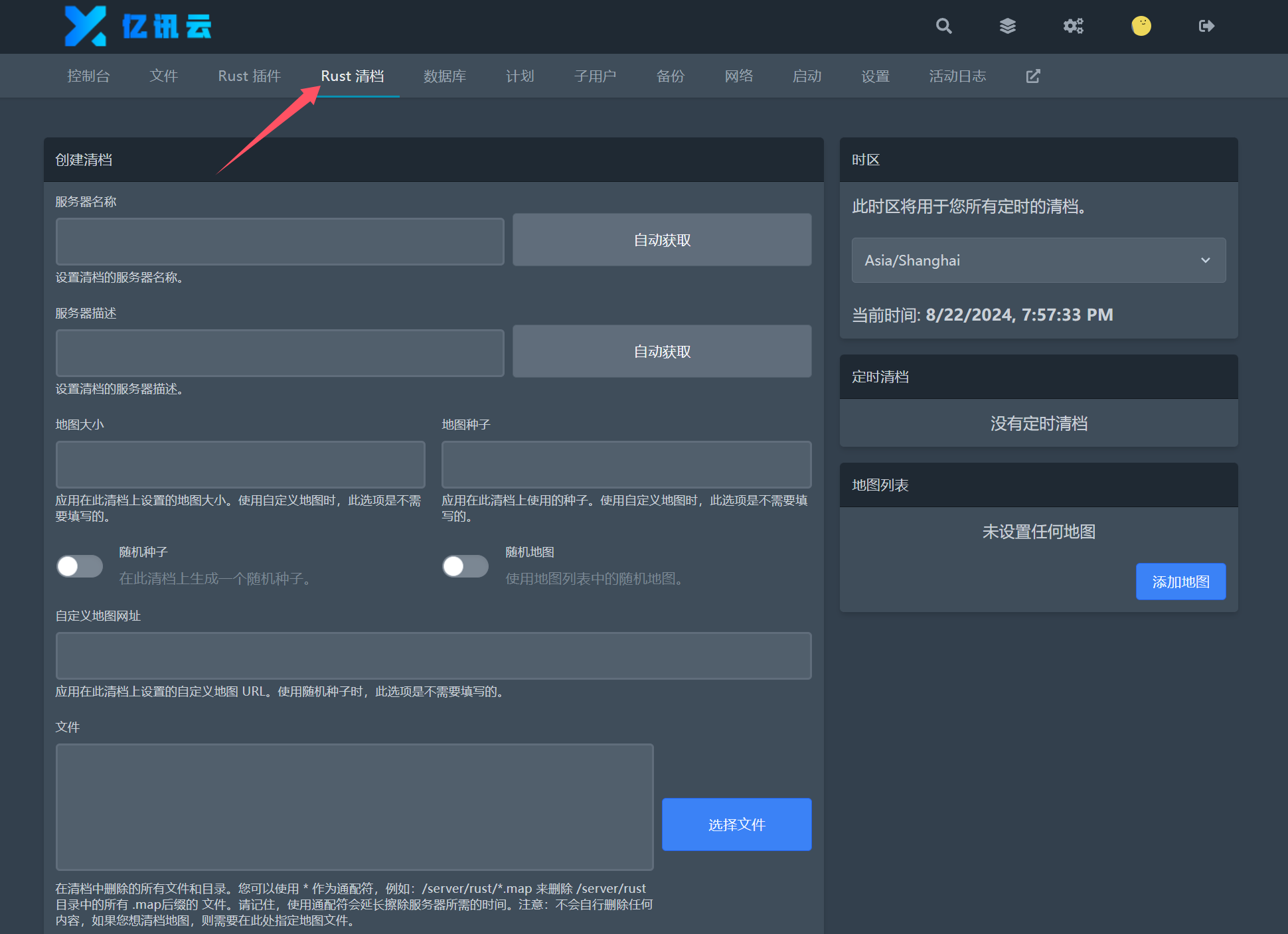Viewport: 1288px width, 934px height.
Task: Click the 文件 text area
Action: click(355, 807)
